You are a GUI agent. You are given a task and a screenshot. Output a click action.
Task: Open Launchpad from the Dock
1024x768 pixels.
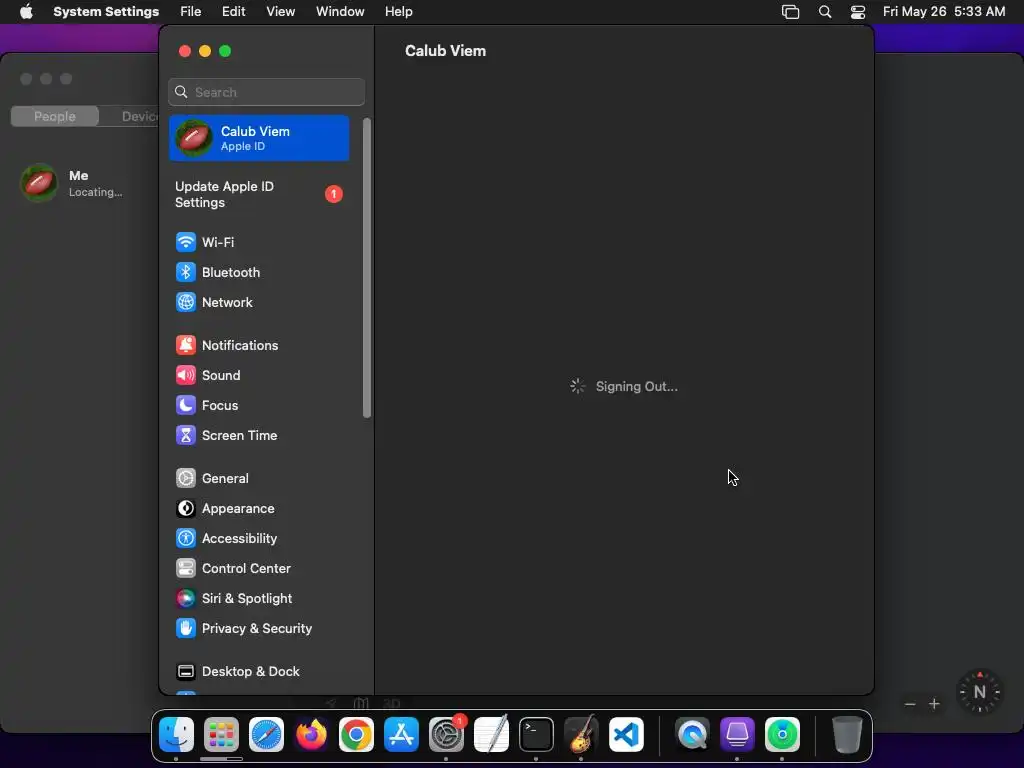tap(221, 735)
